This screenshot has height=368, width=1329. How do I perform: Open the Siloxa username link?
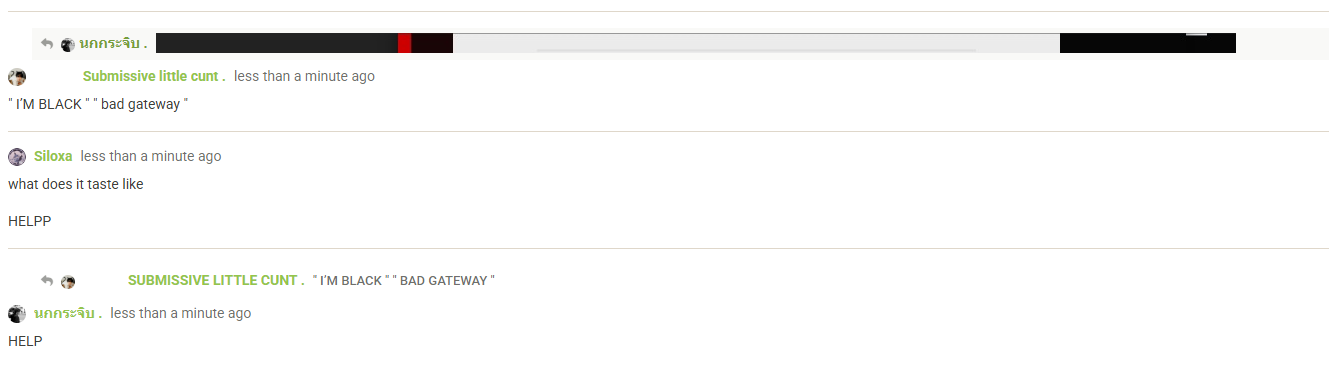point(53,156)
